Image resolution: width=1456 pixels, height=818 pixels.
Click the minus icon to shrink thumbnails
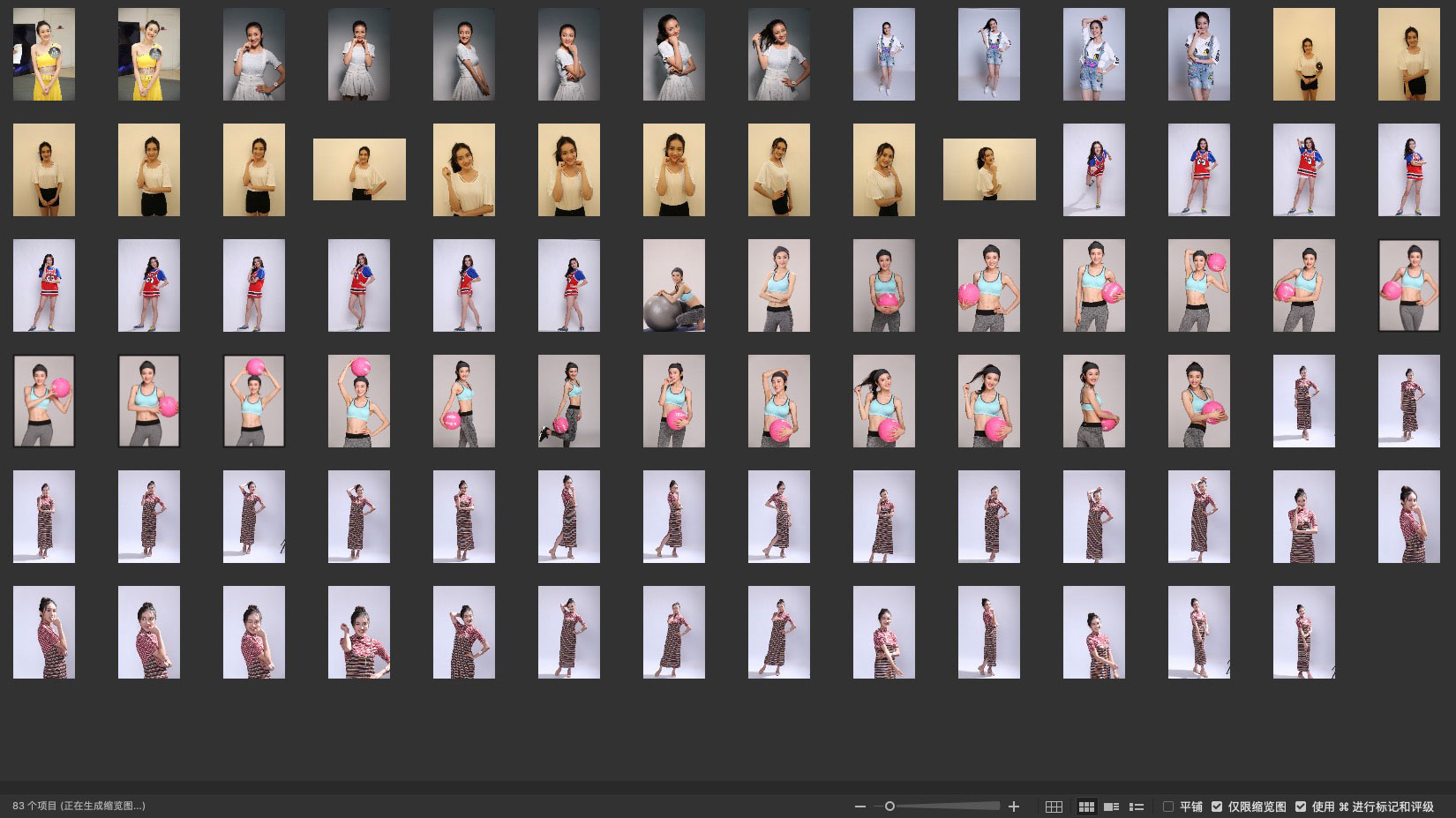[x=859, y=807]
